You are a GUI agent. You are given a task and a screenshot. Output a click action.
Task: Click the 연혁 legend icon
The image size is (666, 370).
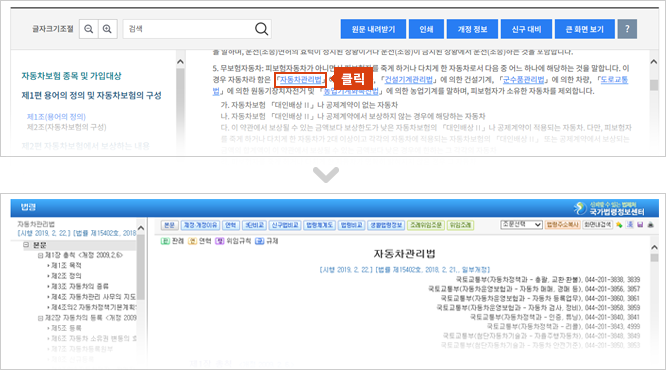click(x=192, y=241)
